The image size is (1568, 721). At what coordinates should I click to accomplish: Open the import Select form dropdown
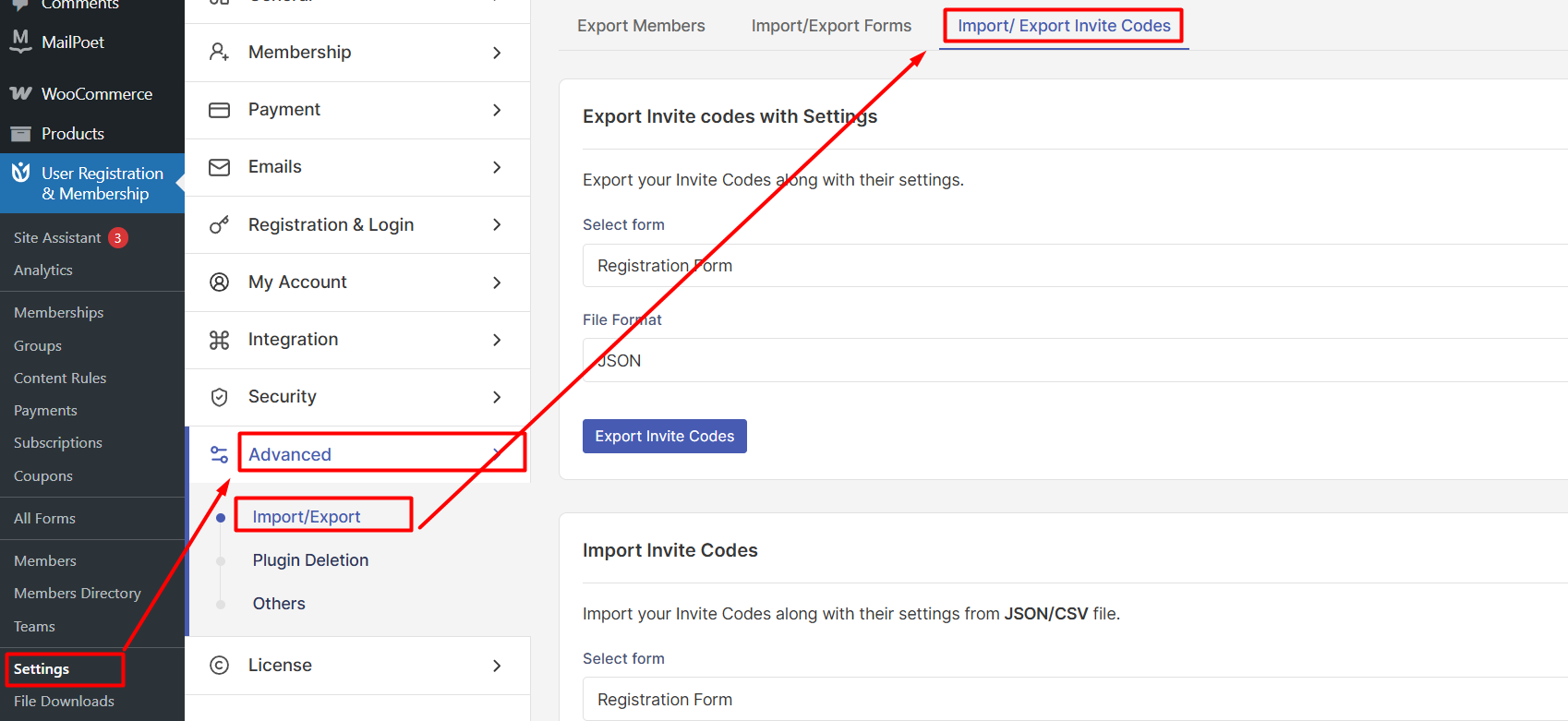click(1075, 699)
